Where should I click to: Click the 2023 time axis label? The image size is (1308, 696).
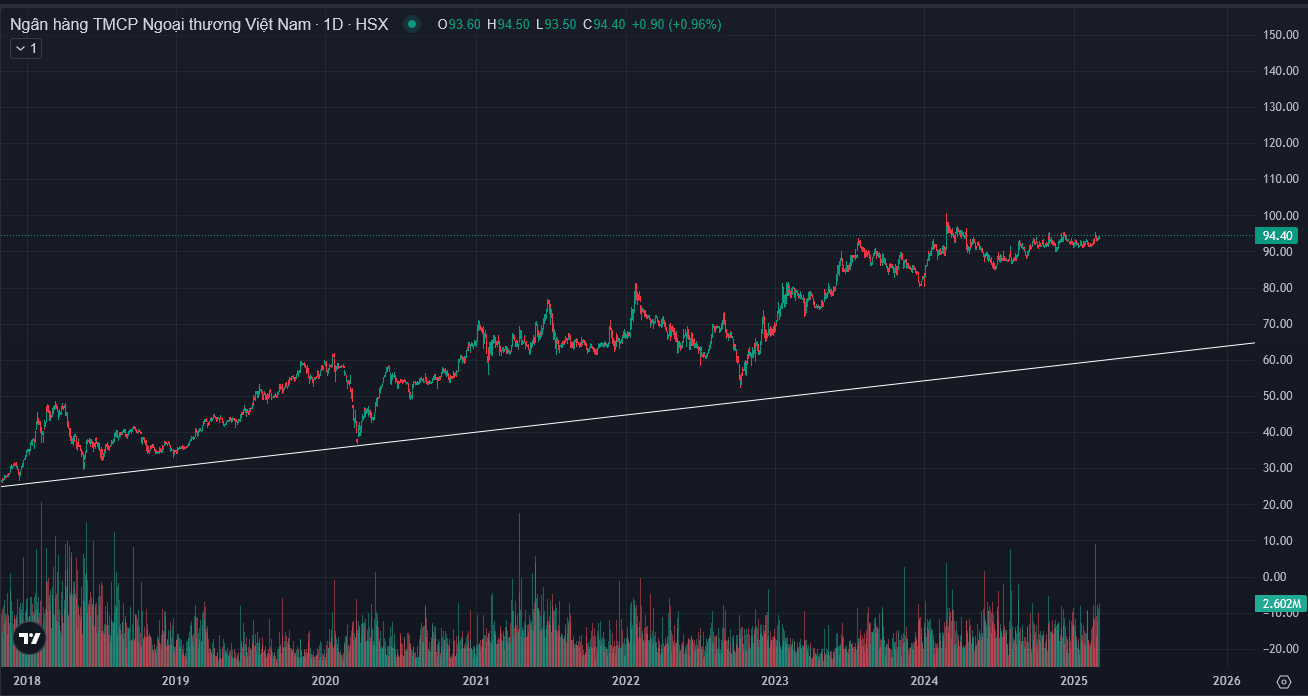pyautogui.click(x=775, y=681)
